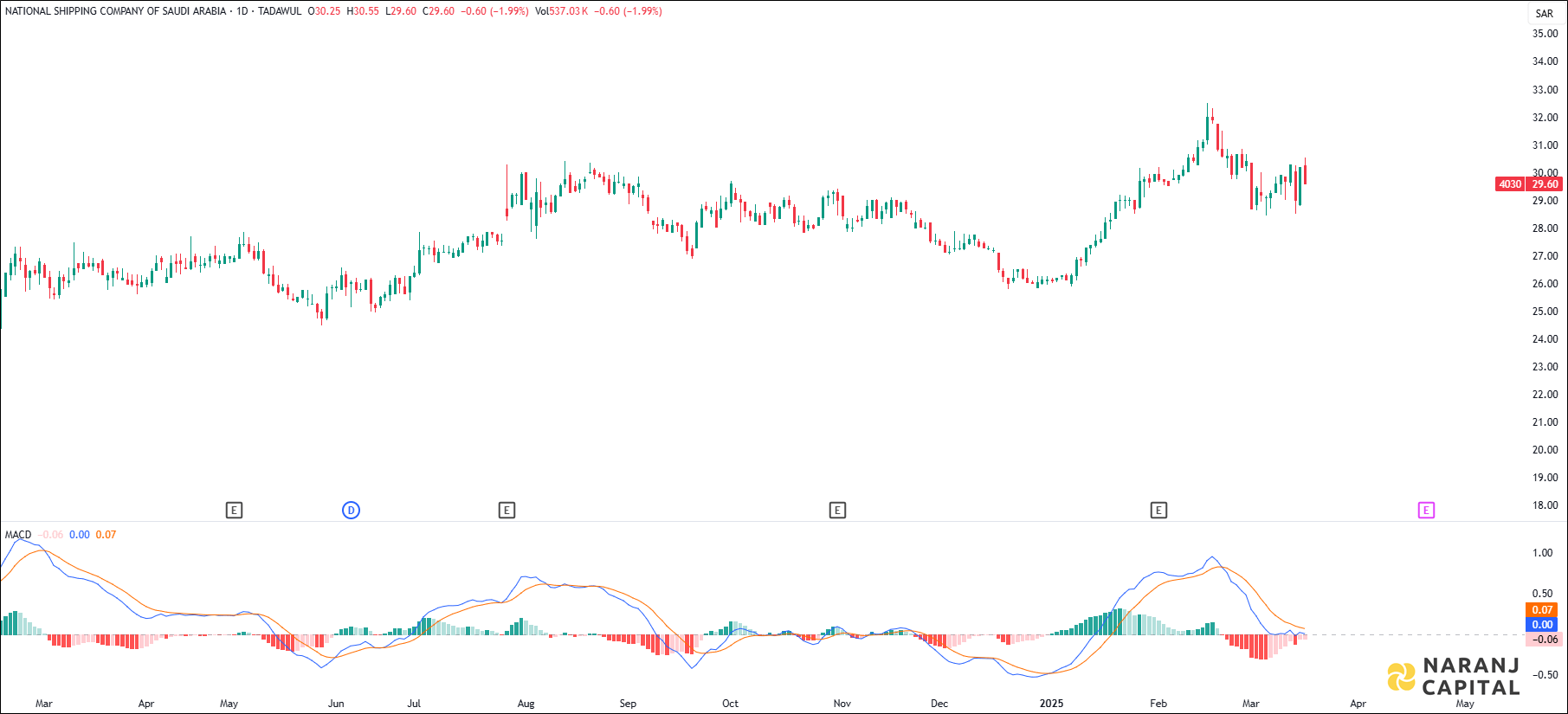Screen dimensions: 1568x714
Task: Click the National Shipping Company of Saudi Arabia title
Action: point(115,11)
